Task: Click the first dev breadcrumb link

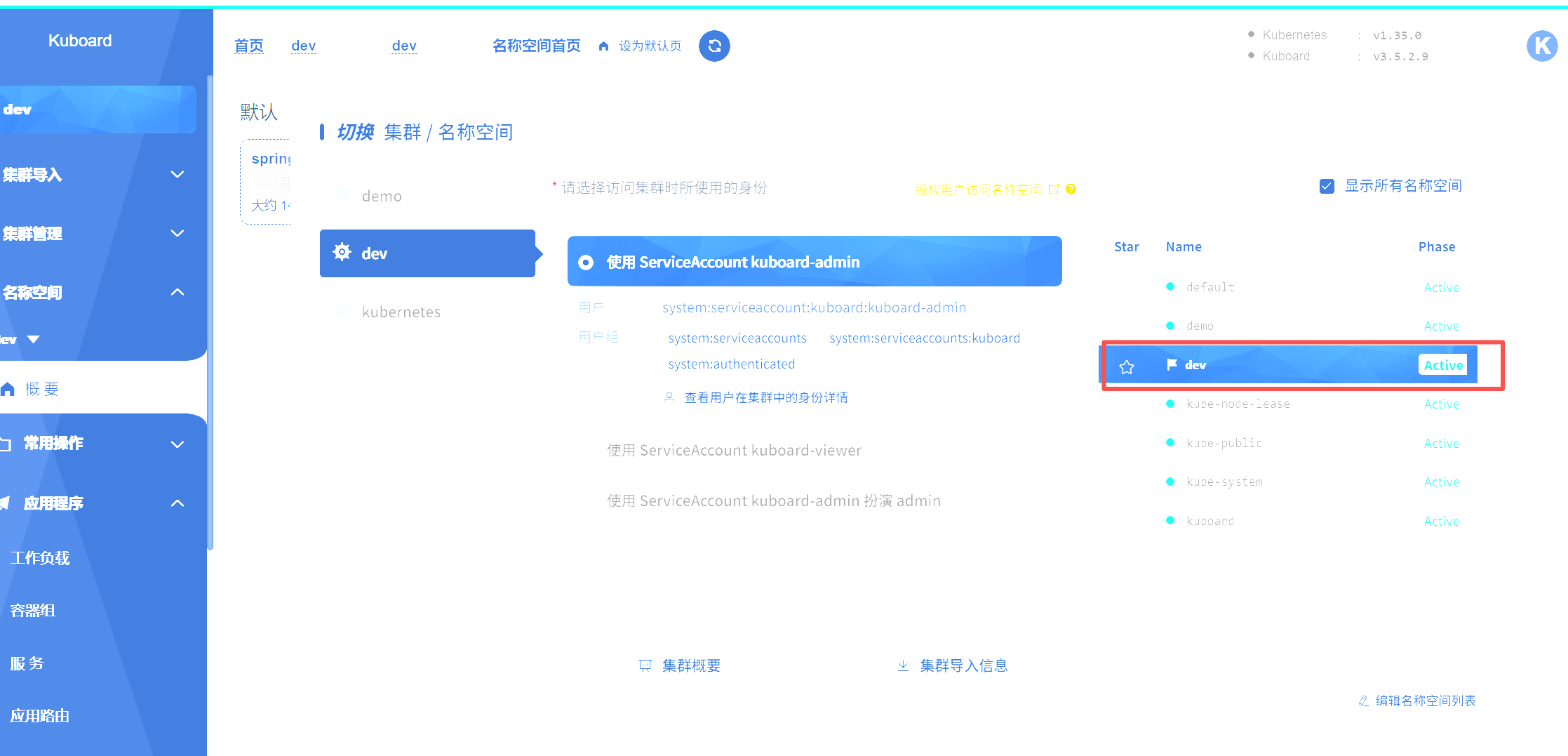Action: coord(304,46)
